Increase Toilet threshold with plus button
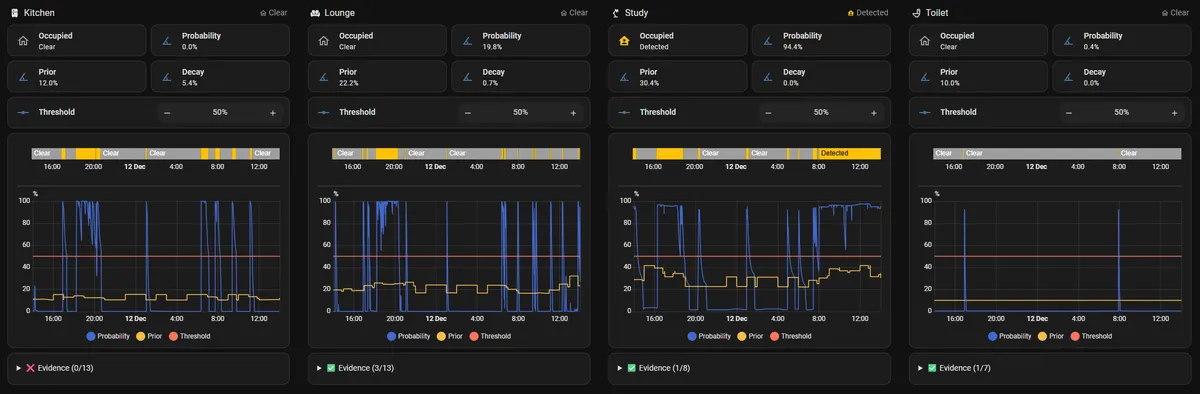 [1174, 112]
